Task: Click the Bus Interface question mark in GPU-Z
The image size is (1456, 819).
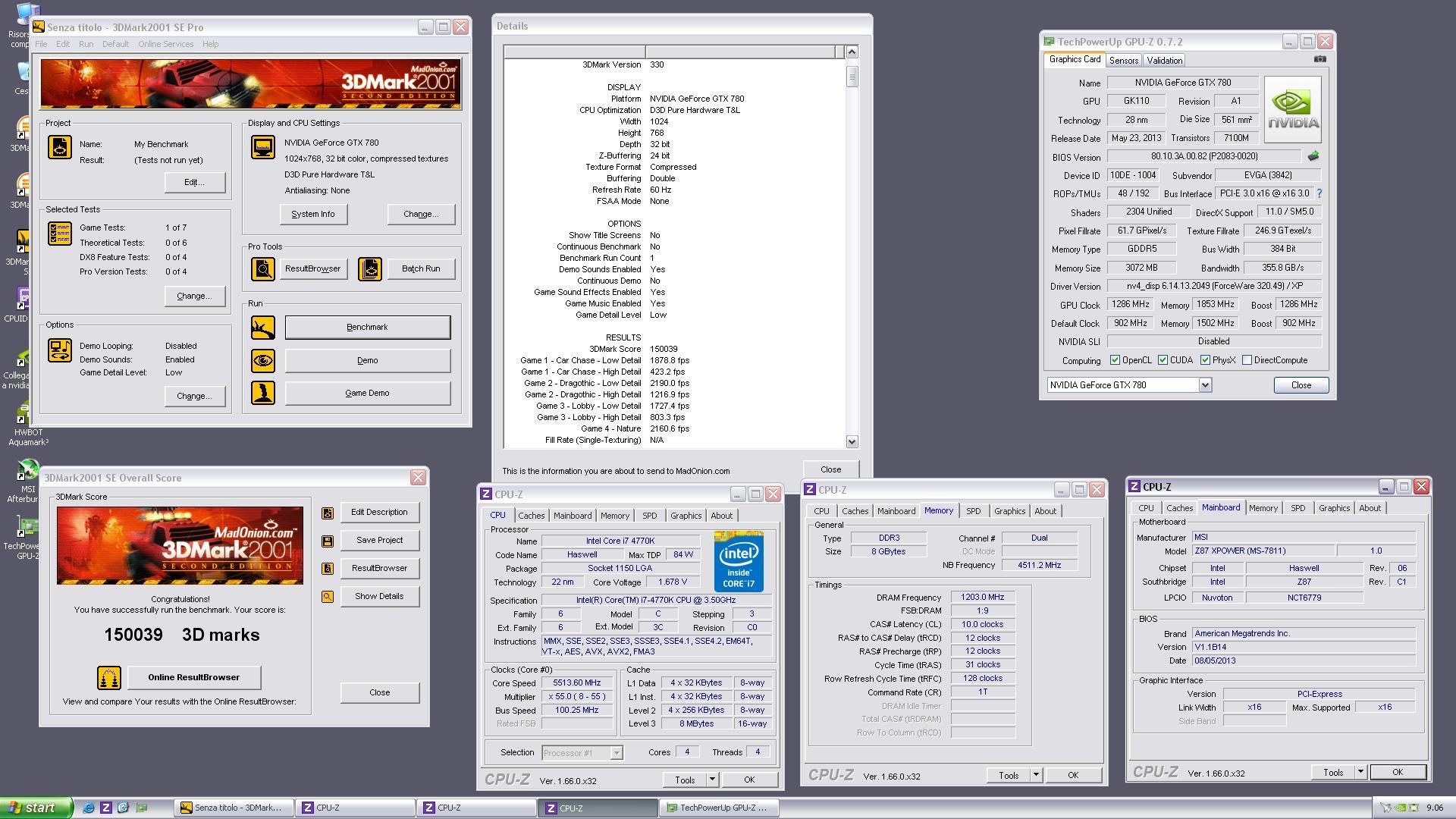Action: 1319,193
